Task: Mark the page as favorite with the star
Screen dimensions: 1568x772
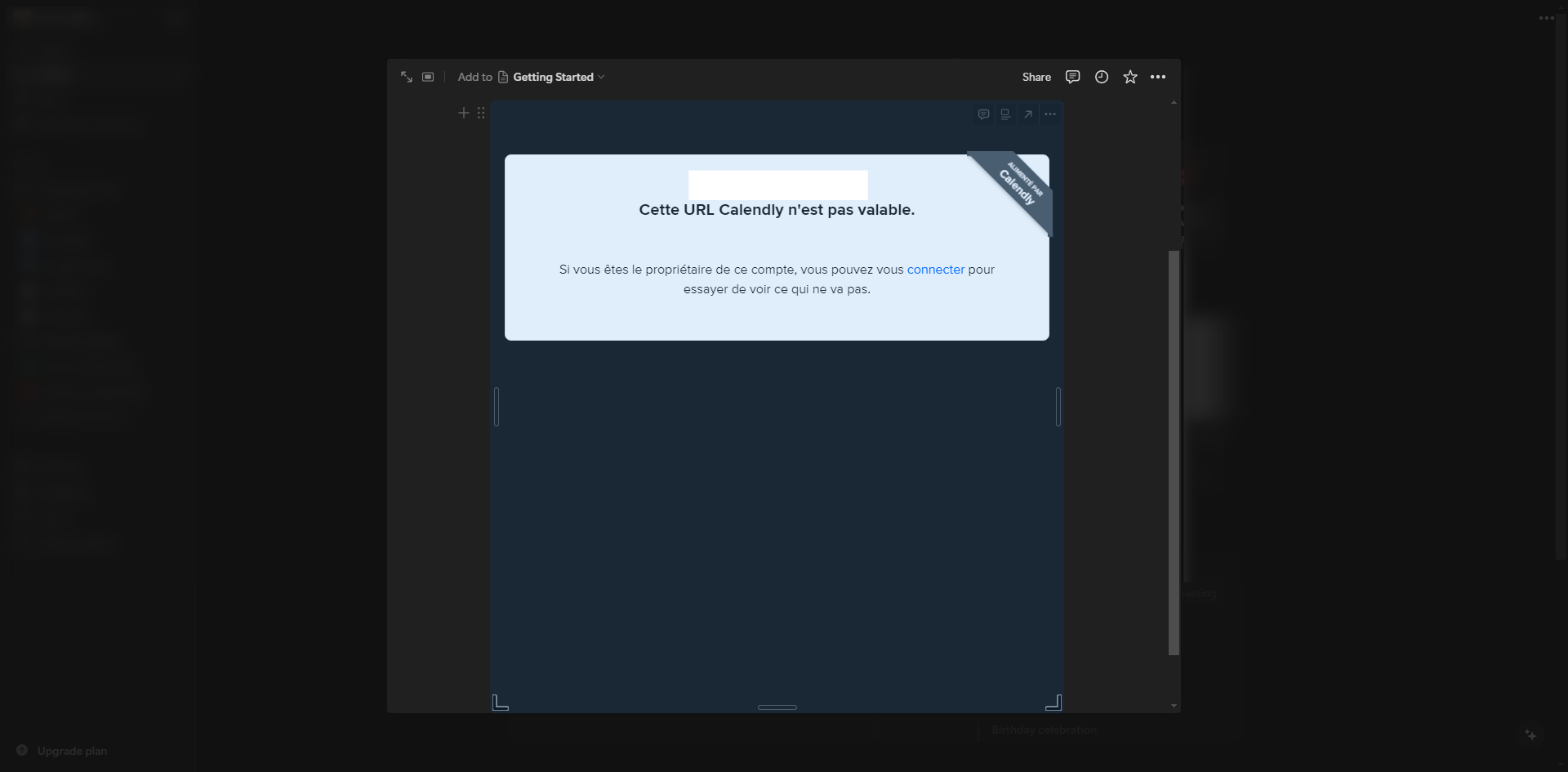Action: click(x=1130, y=77)
